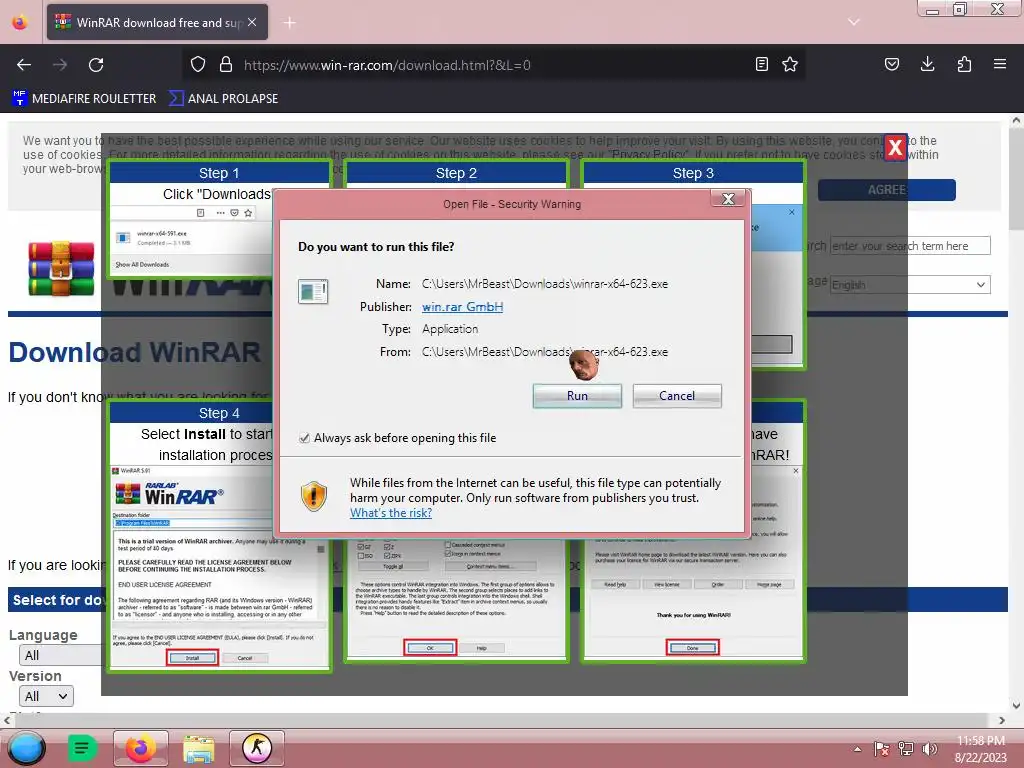
Task: Open the MEDIAFIRE ROULETTER bookmark
Action: click(x=84, y=99)
